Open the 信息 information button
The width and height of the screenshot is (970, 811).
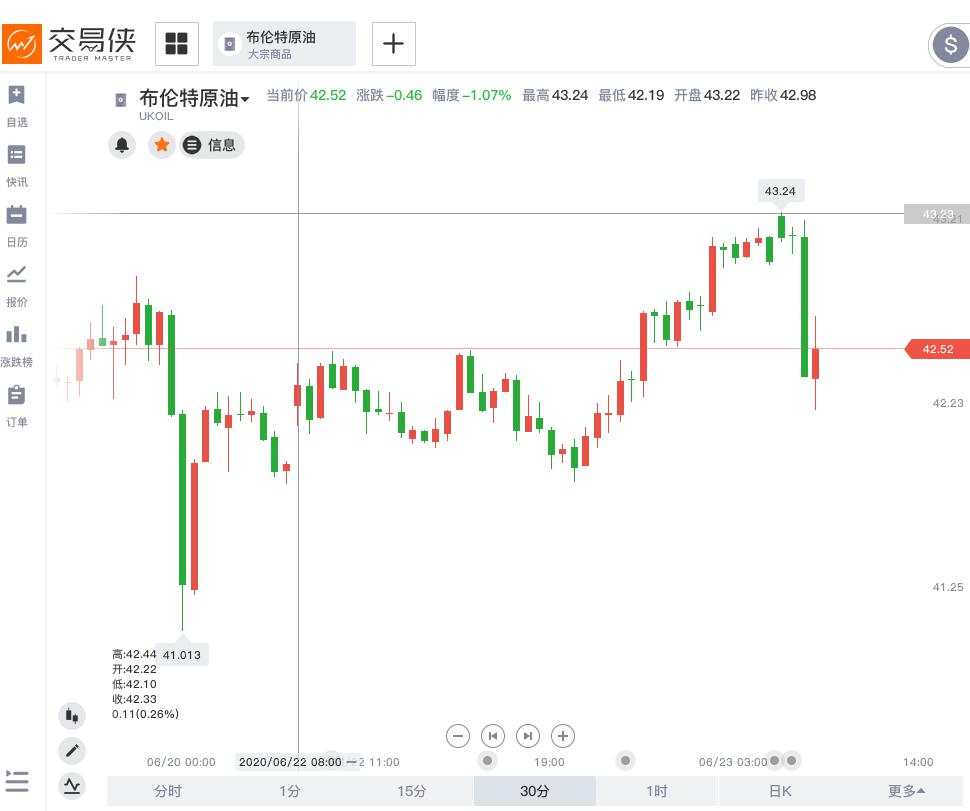tap(211, 145)
